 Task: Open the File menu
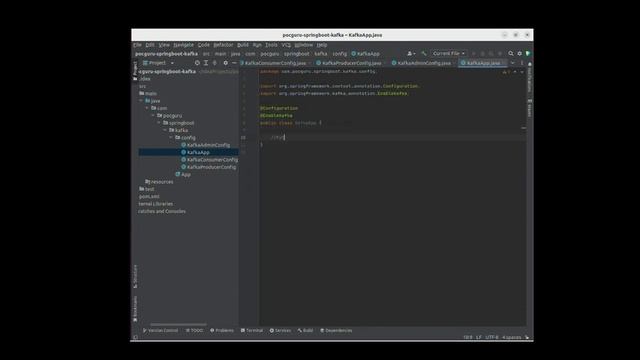click(x=137, y=45)
